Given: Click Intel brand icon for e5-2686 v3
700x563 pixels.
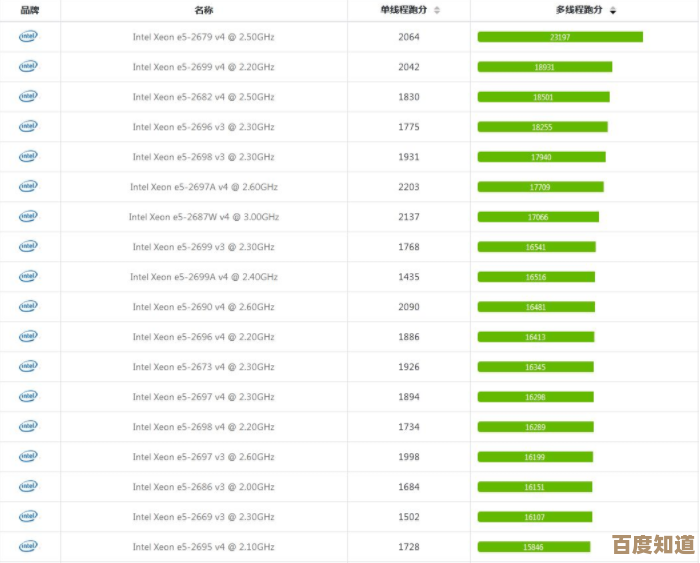Looking at the screenshot, I should coord(28,487).
